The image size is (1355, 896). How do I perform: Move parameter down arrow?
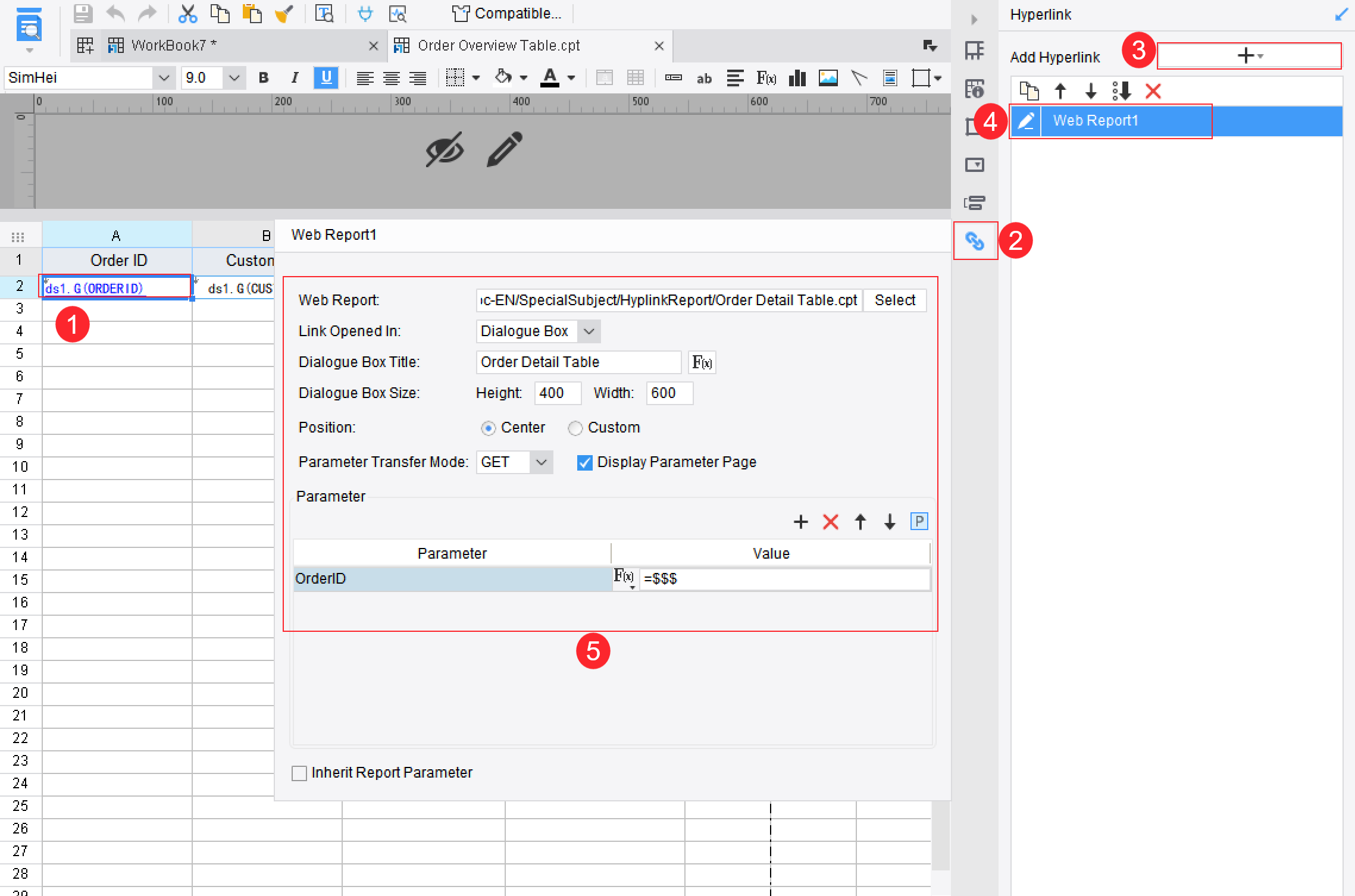(890, 522)
